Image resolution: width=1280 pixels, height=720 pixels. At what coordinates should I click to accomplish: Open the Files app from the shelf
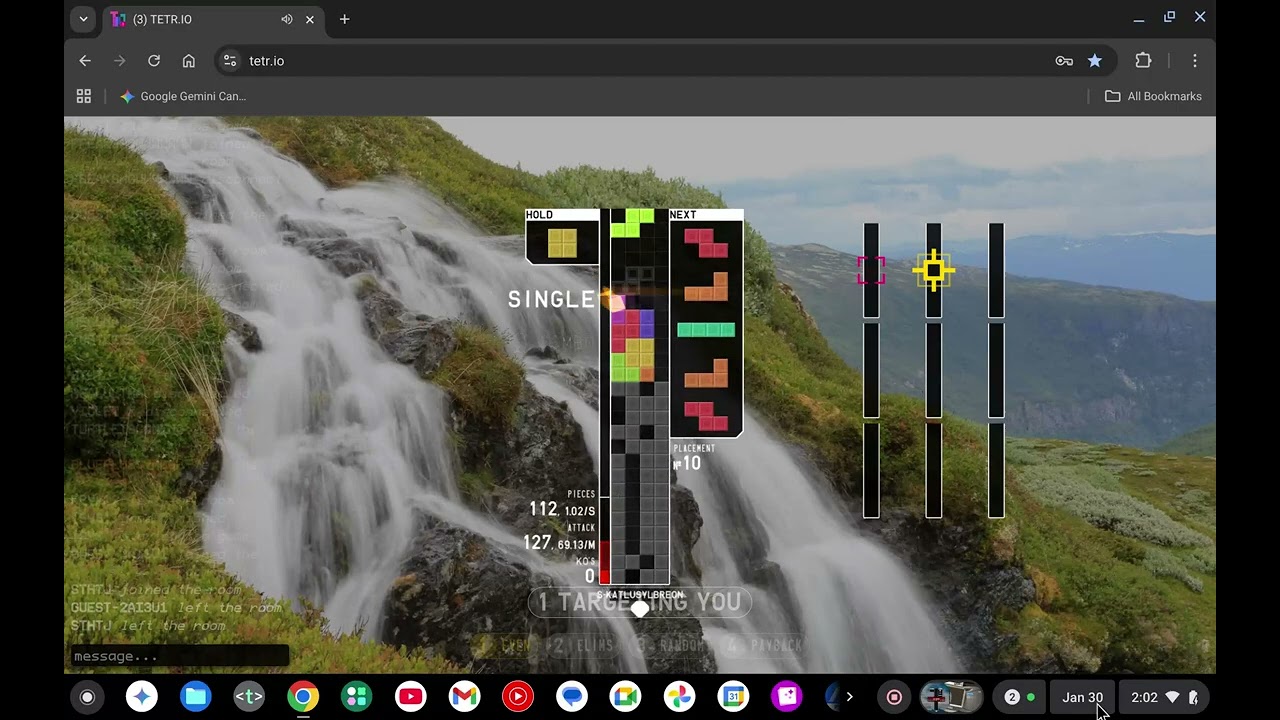[x=196, y=697]
